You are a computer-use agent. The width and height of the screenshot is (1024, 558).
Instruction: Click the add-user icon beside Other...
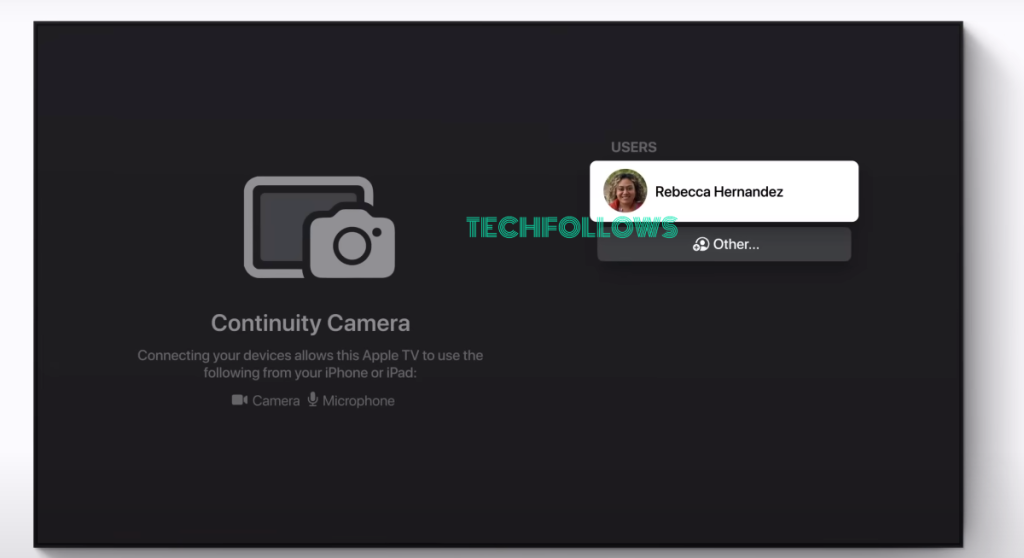click(x=701, y=244)
